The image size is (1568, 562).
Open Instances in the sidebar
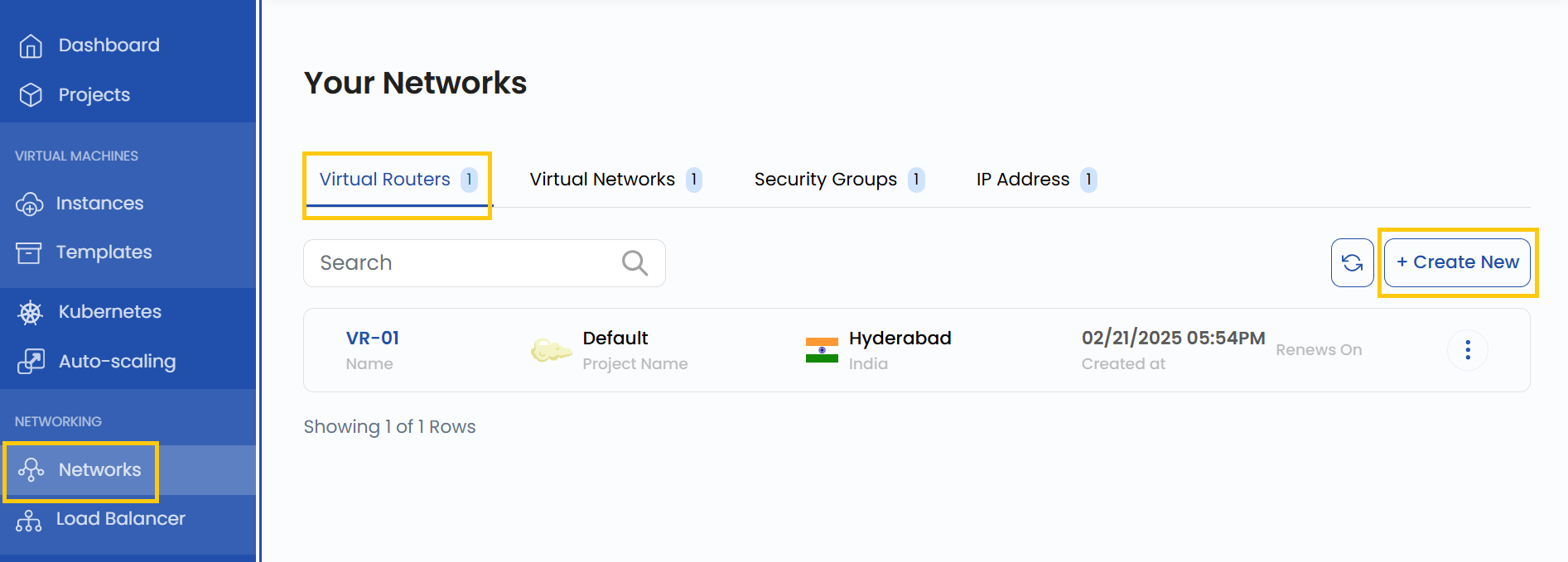[x=100, y=204]
